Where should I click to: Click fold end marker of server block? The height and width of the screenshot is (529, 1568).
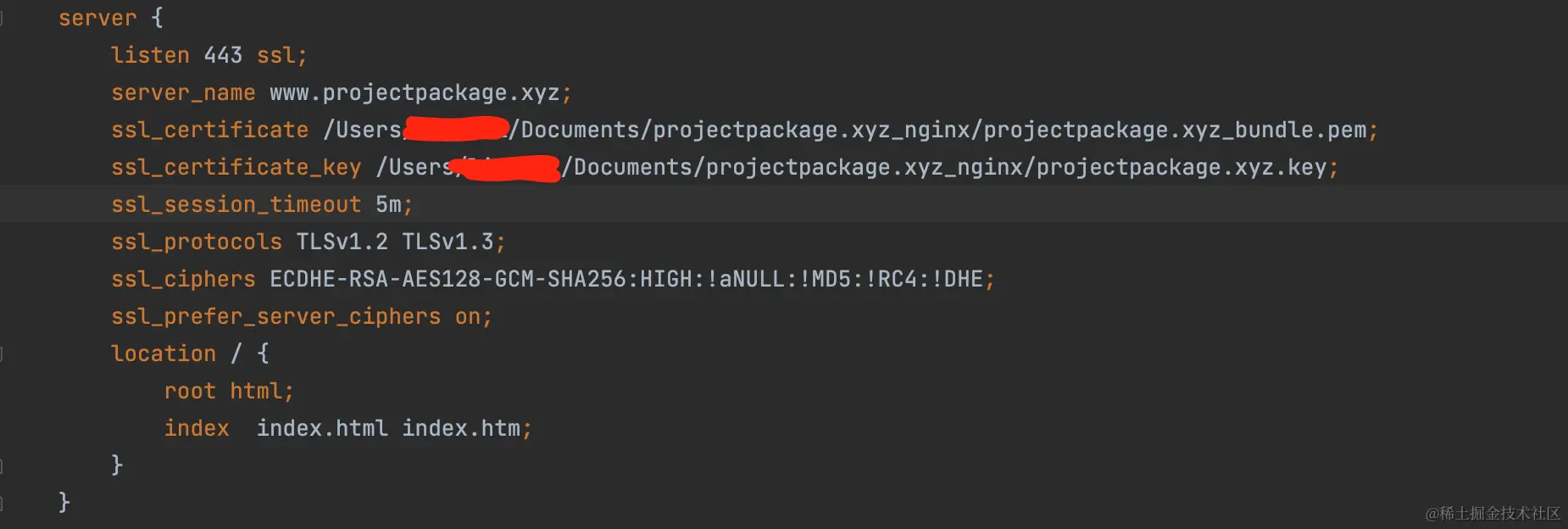pyautogui.click(x=2, y=503)
